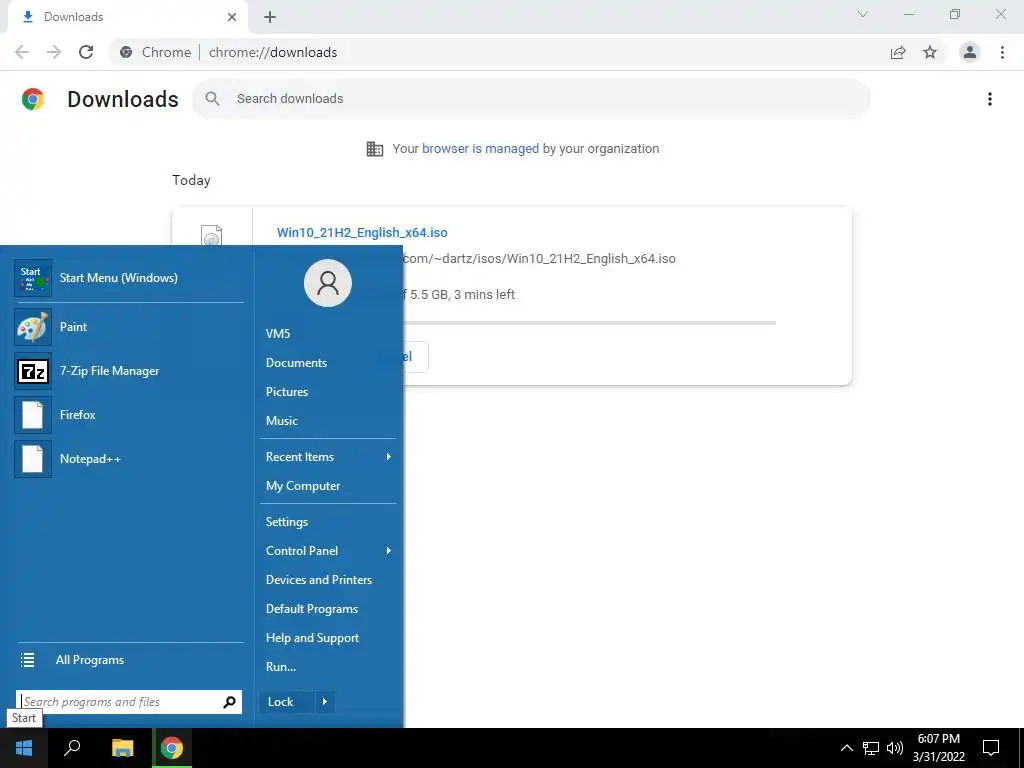Open the Downloads page more actions menu
The height and width of the screenshot is (768, 1024).
click(x=990, y=99)
